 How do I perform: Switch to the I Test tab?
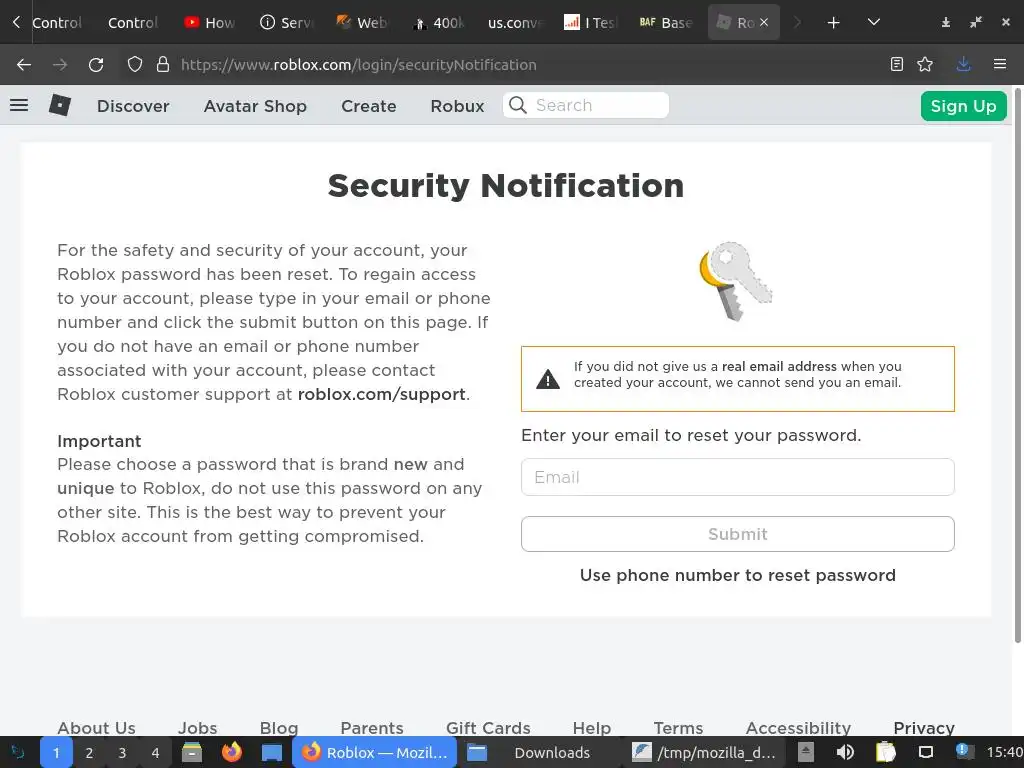tap(590, 23)
